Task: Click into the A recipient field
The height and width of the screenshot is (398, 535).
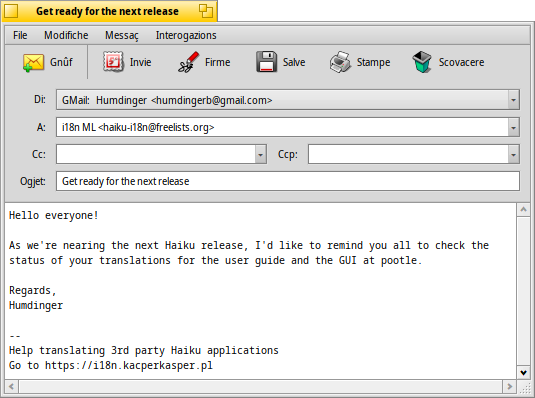Action: click(x=282, y=127)
